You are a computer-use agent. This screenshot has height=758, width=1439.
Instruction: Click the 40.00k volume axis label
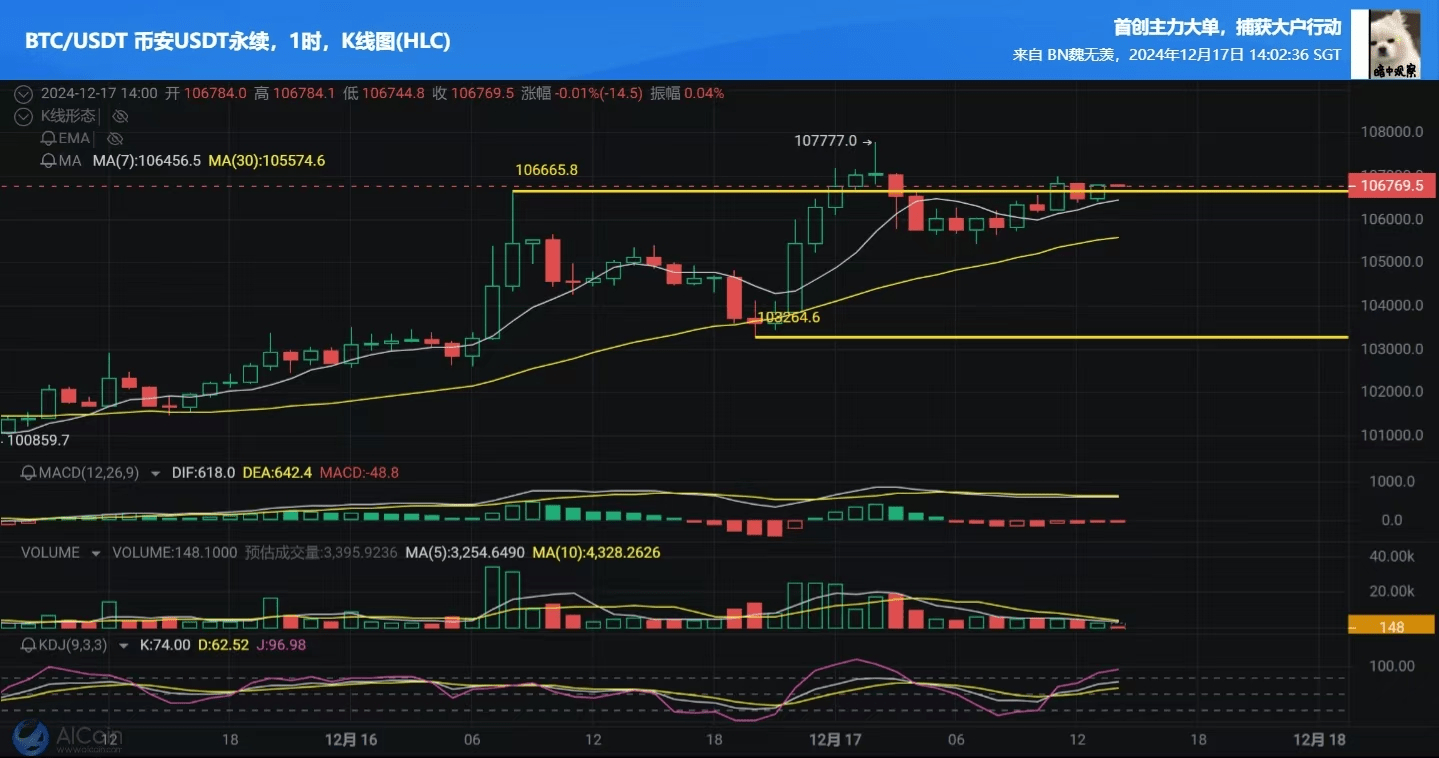pos(1391,556)
